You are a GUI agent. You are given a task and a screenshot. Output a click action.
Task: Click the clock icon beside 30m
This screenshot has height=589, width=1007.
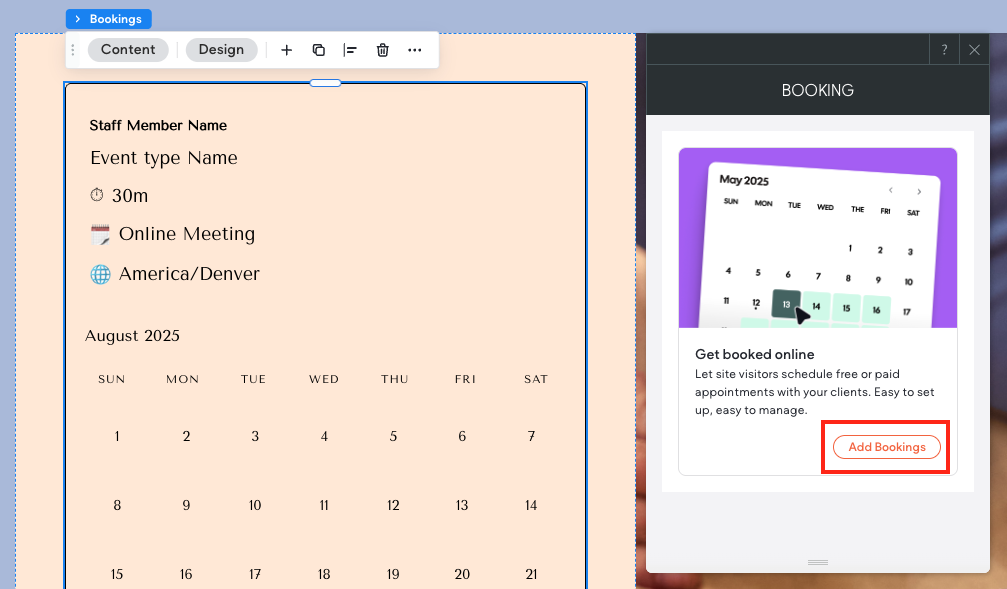click(x=99, y=194)
